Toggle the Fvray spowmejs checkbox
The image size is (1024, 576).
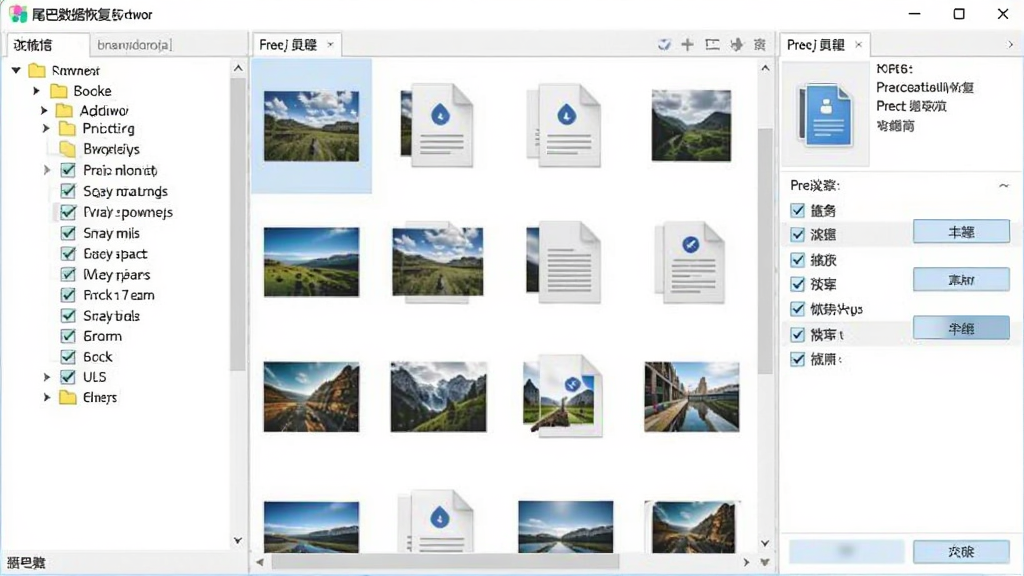pyautogui.click(x=68, y=212)
